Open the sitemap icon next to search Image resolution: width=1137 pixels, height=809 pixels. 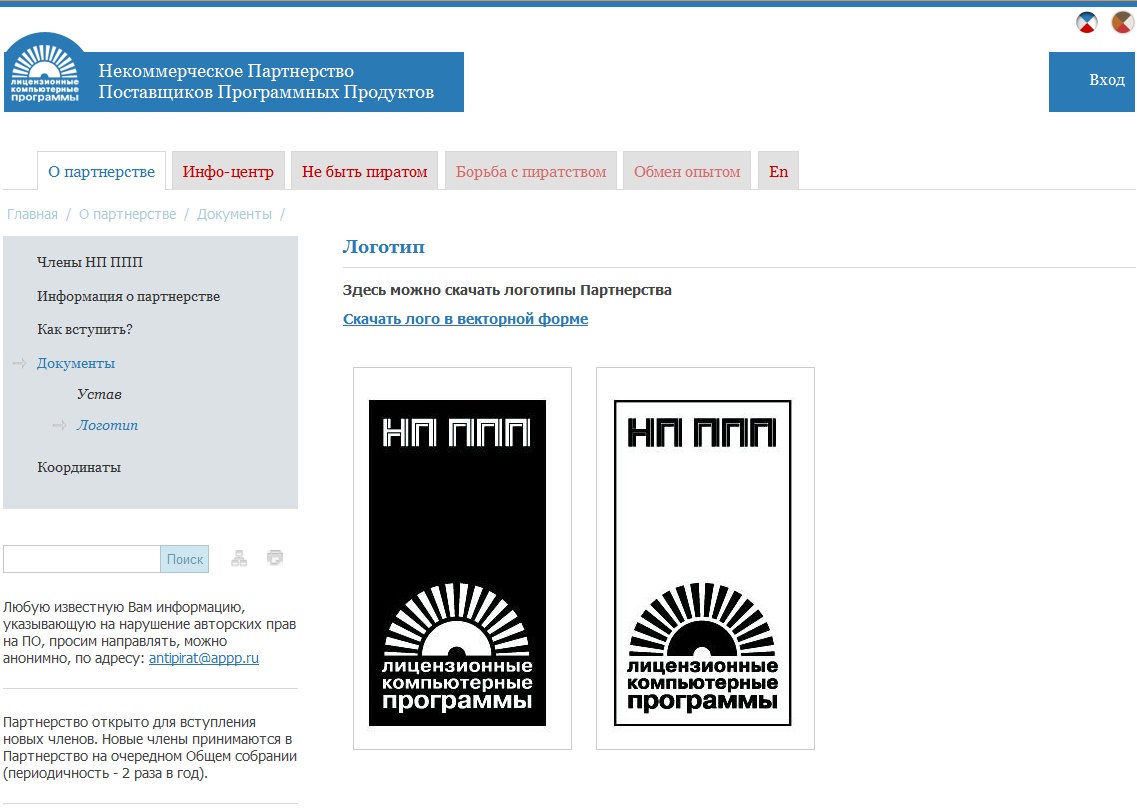(x=239, y=558)
